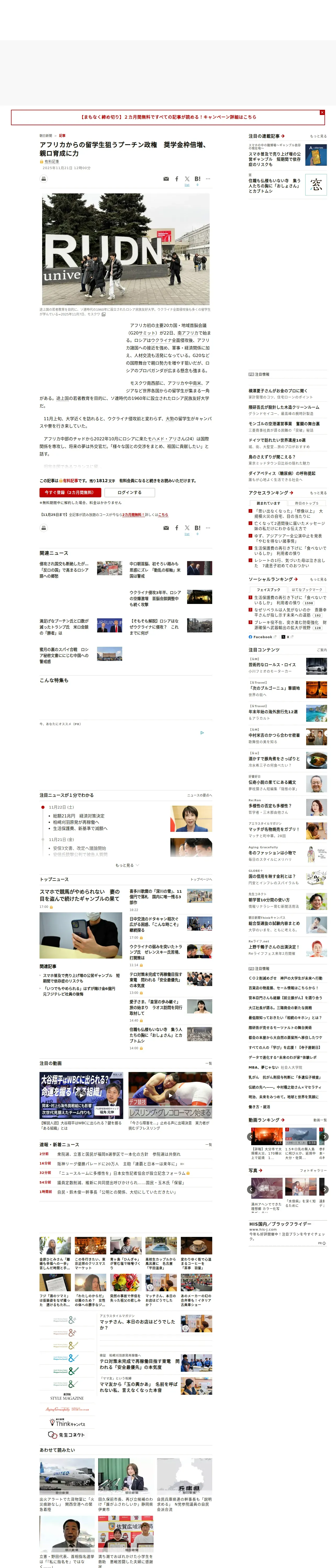Image resolution: width=336 pixels, height=1568 pixels.
Task: Open the 先生コネクト logo link
Action: pos(66,1435)
